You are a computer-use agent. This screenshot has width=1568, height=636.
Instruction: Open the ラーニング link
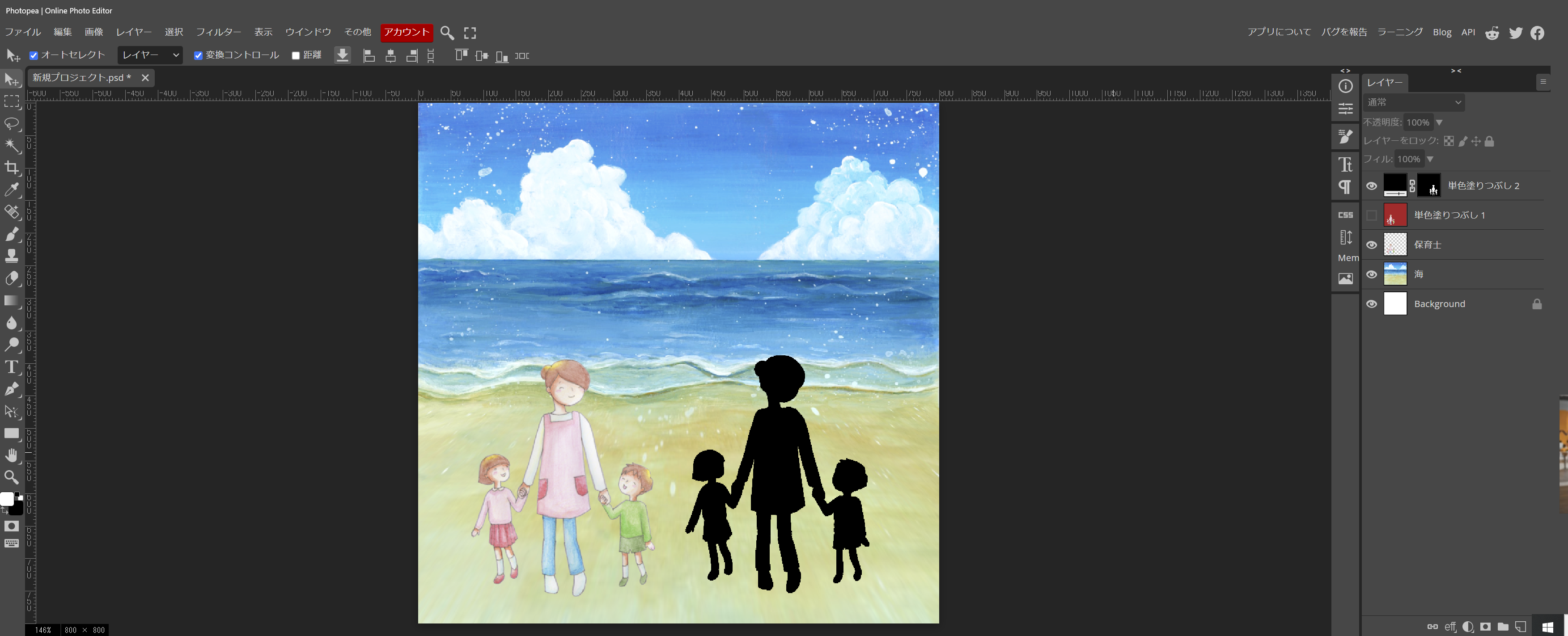(1399, 32)
